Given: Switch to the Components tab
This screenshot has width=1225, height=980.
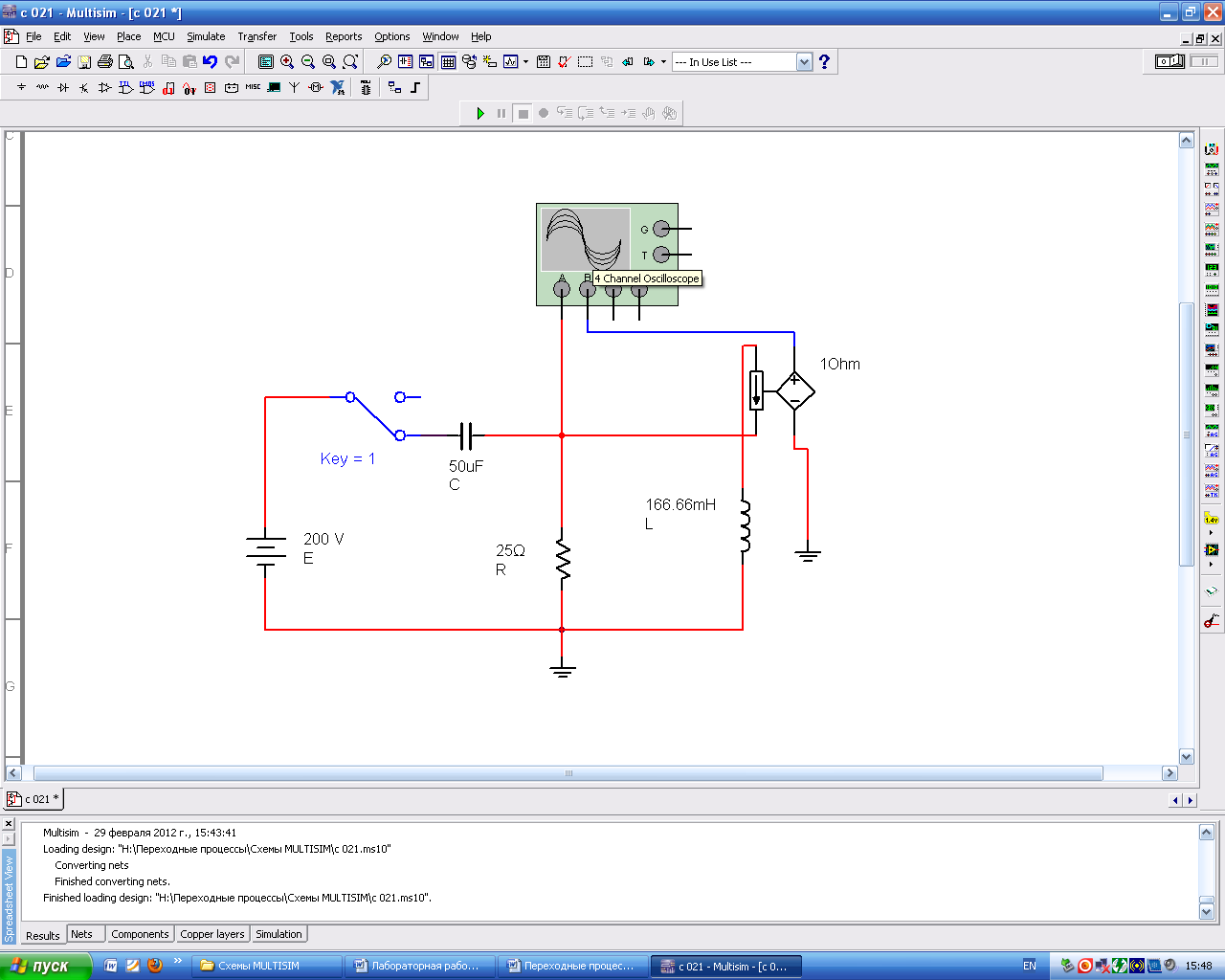Looking at the screenshot, I should 140,934.
